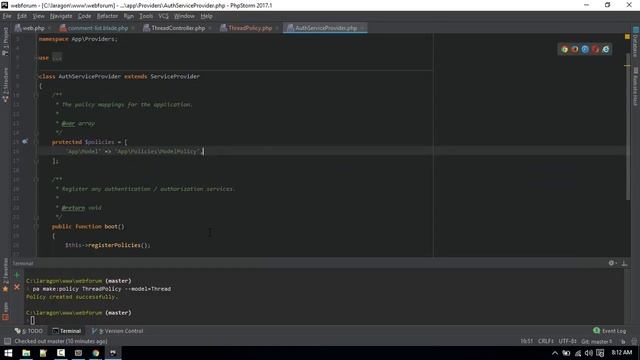The image size is (640, 360).
Task: Open the Structure side panel
Action: pos(5,85)
